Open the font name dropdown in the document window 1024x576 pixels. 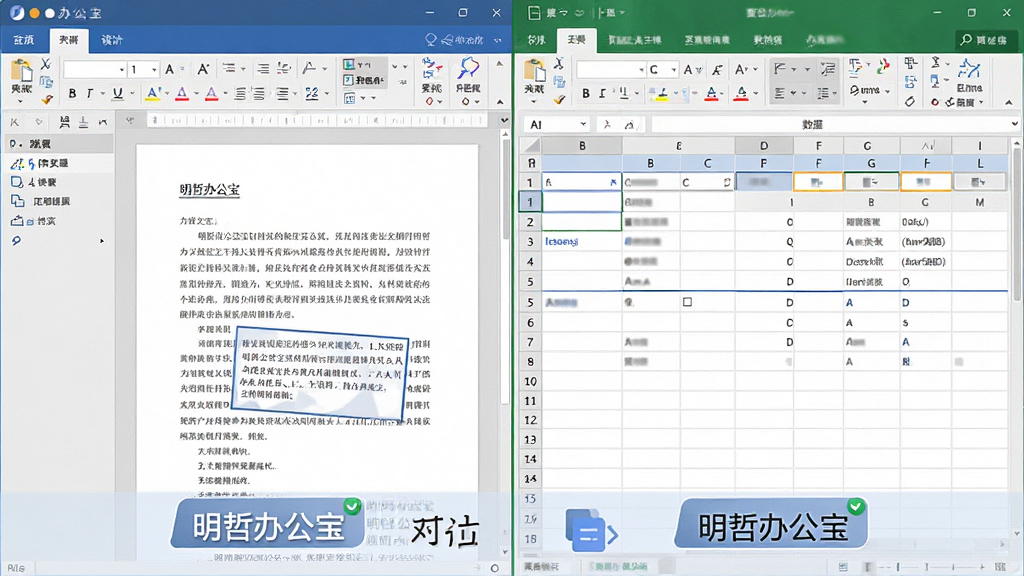(x=121, y=70)
